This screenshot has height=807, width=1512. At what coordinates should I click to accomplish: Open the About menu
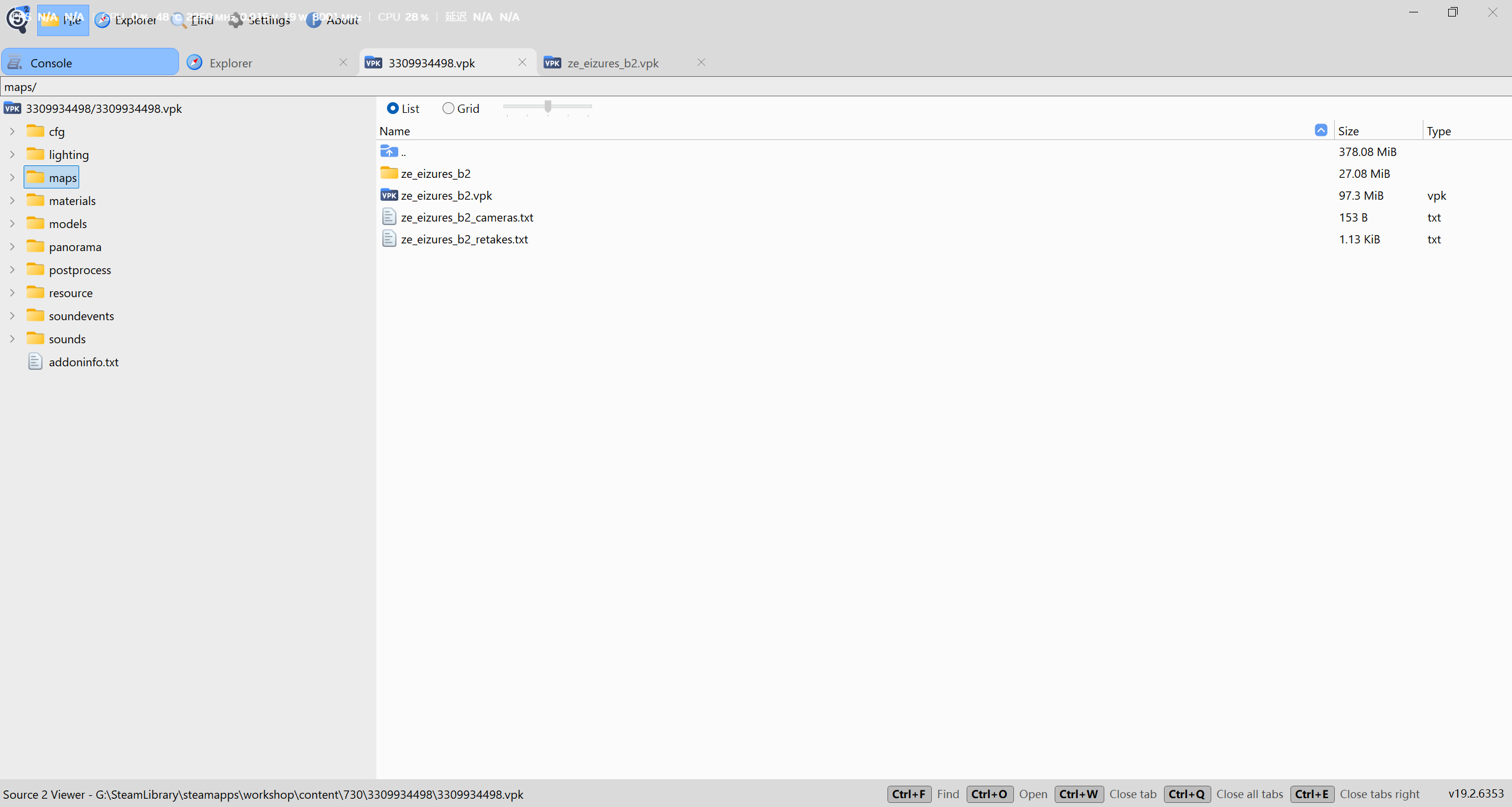(333, 20)
